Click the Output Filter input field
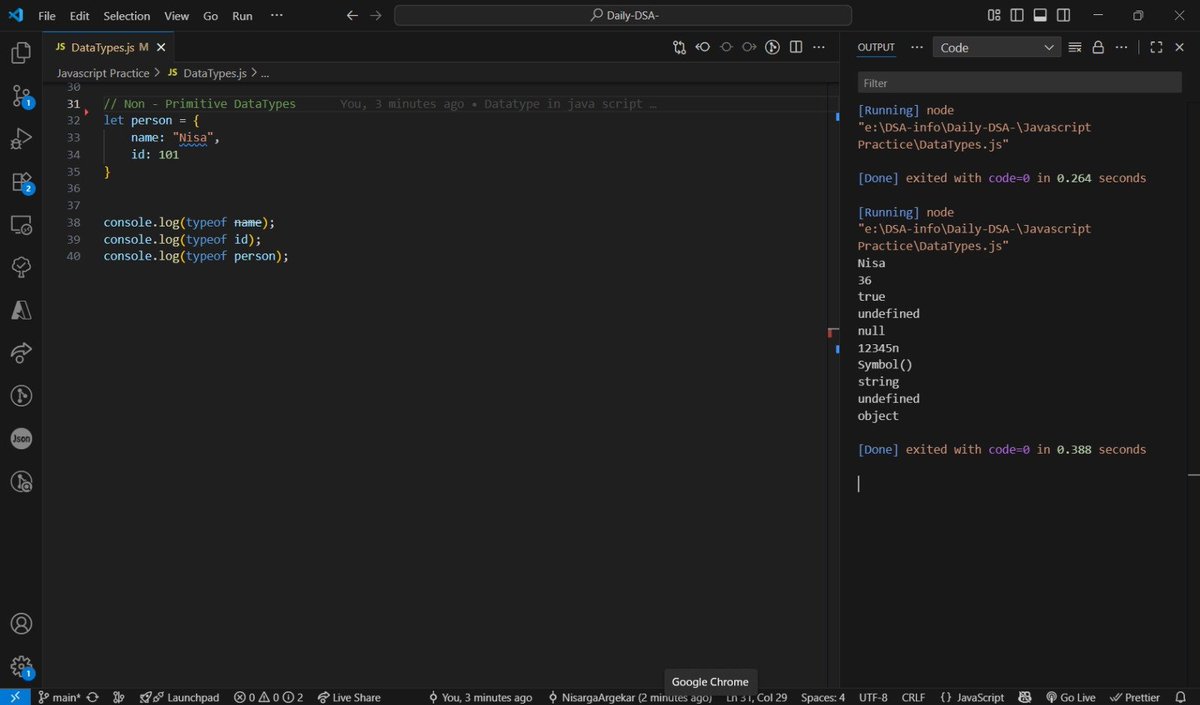Image resolution: width=1200 pixels, height=705 pixels. click(x=1019, y=83)
